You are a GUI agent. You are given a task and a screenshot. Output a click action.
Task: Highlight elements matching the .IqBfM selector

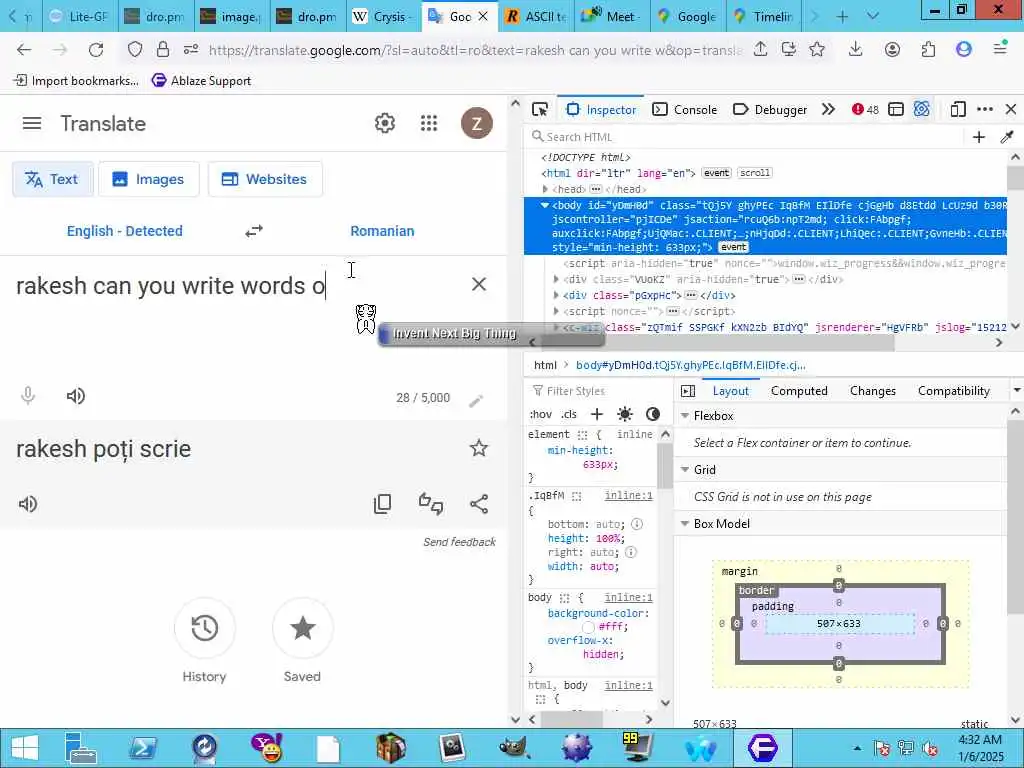click(x=577, y=496)
